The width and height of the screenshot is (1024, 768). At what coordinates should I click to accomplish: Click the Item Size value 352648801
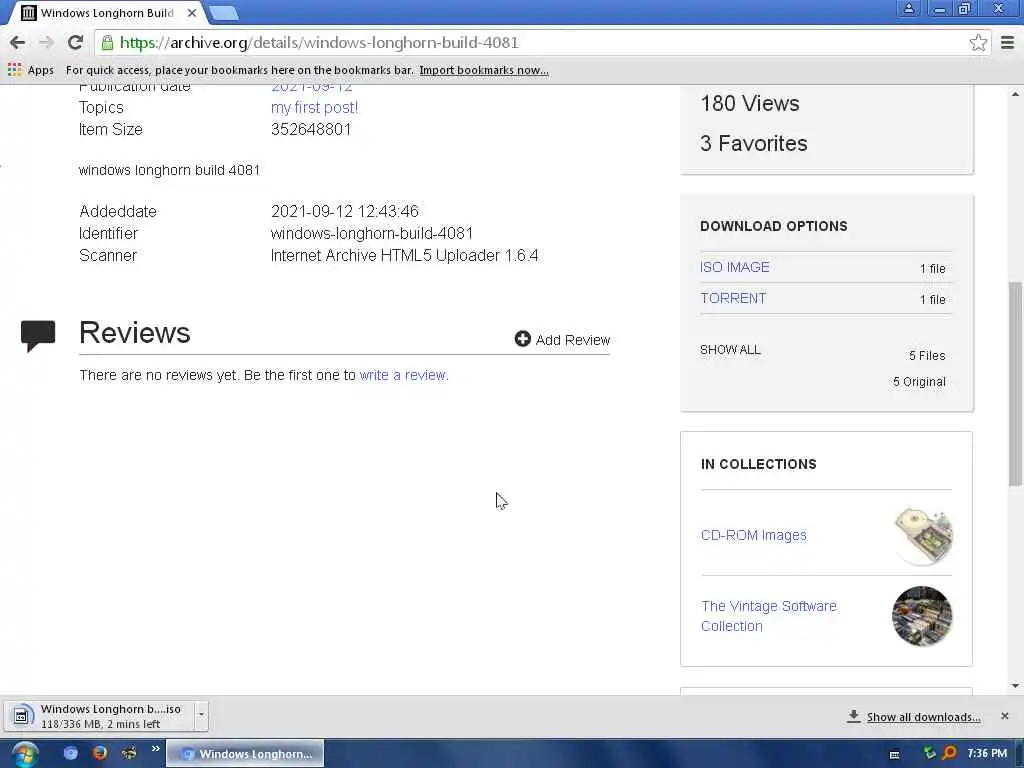click(311, 129)
